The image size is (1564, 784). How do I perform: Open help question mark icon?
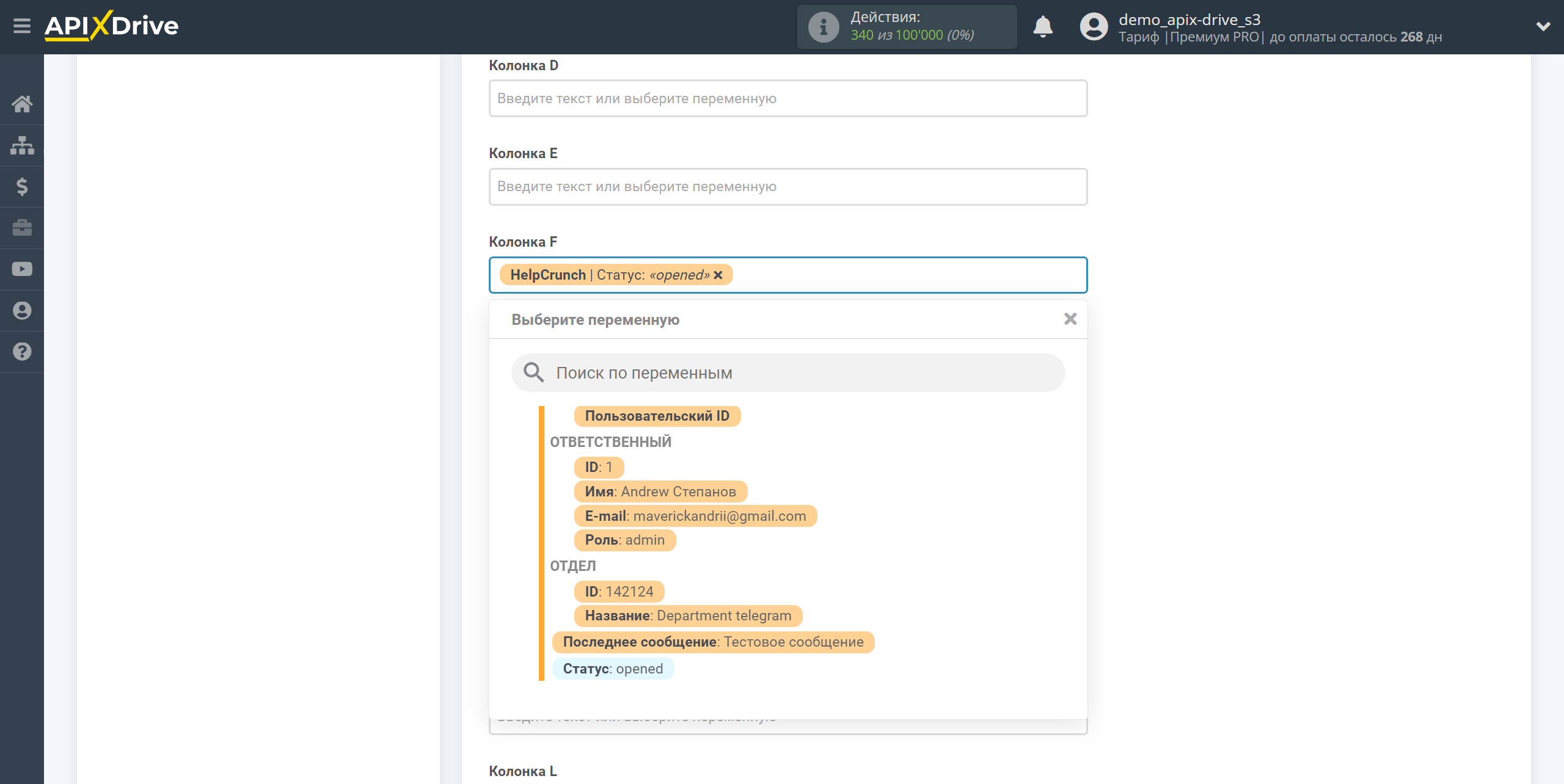(x=22, y=352)
